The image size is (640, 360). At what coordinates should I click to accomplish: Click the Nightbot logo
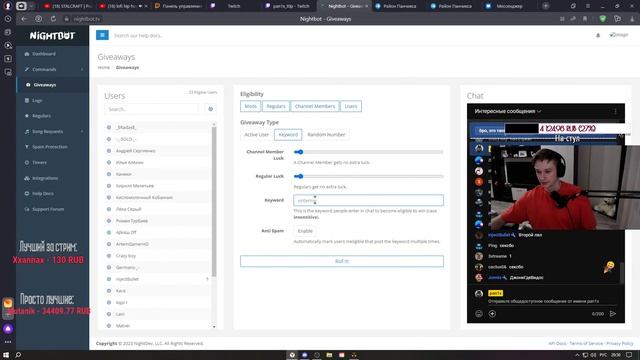tap(52, 36)
